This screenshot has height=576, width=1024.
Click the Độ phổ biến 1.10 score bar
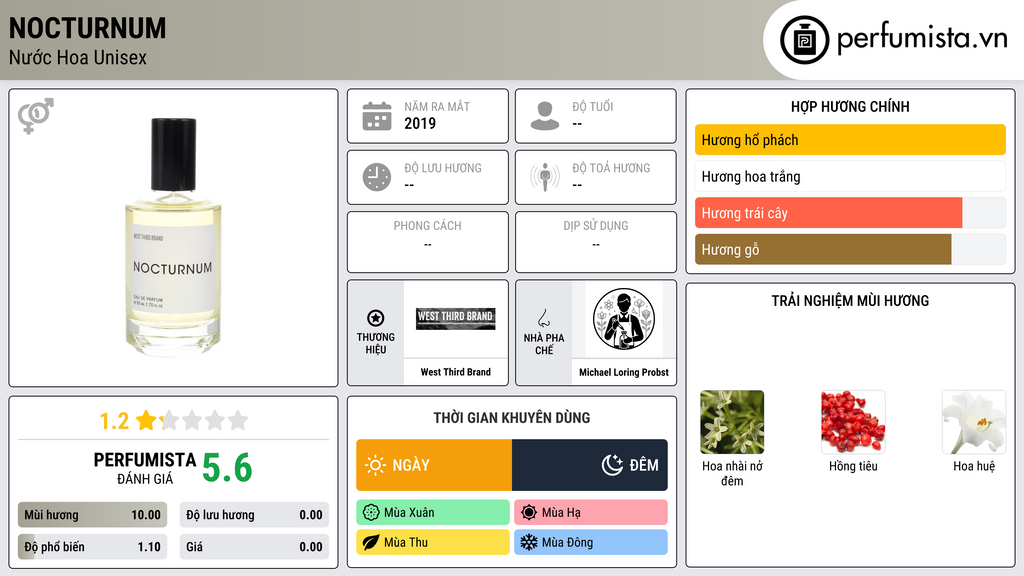(93, 547)
